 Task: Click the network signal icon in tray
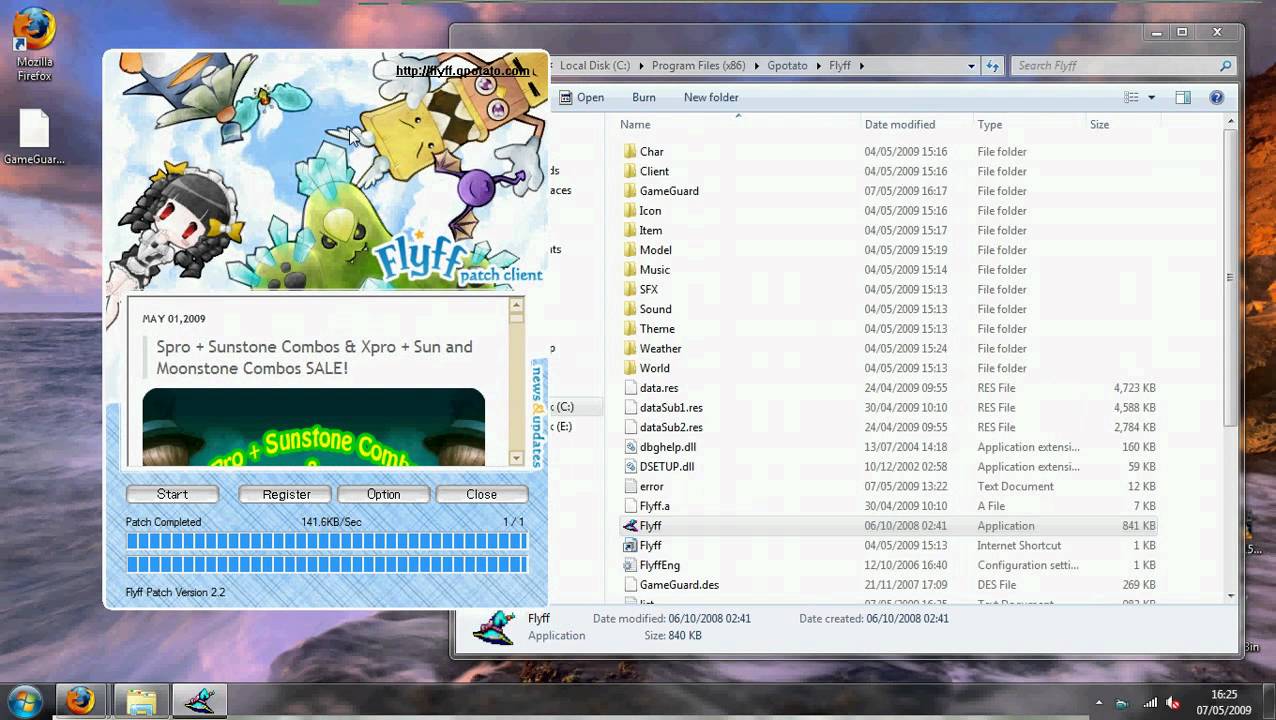pyautogui.click(x=1150, y=703)
